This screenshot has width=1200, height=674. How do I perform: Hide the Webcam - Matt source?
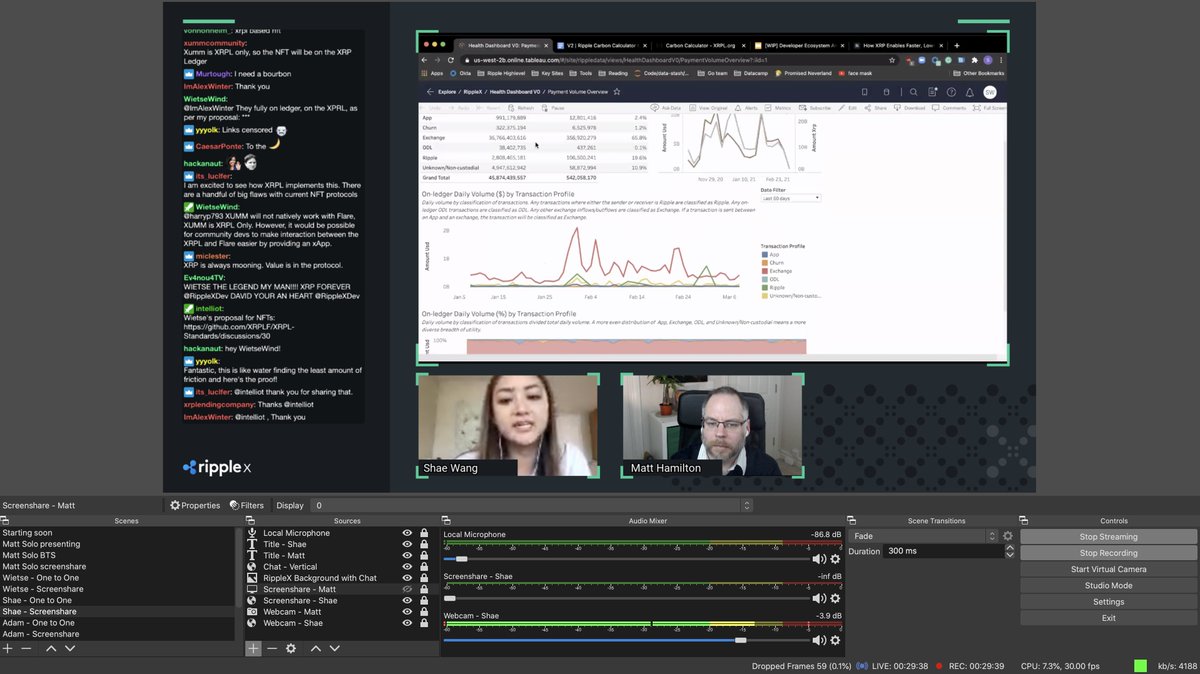pyautogui.click(x=407, y=612)
